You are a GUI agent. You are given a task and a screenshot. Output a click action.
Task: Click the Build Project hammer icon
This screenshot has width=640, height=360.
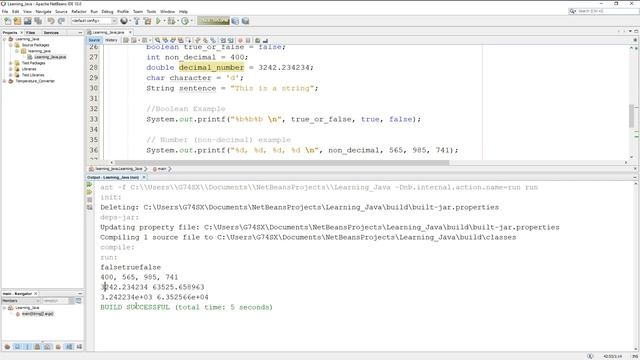click(137, 21)
